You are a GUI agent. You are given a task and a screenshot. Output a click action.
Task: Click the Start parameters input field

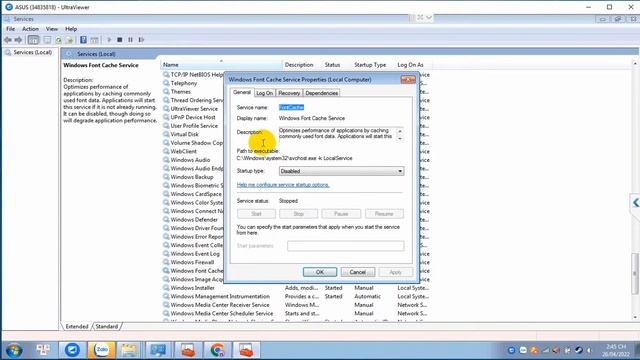click(x=346, y=246)
